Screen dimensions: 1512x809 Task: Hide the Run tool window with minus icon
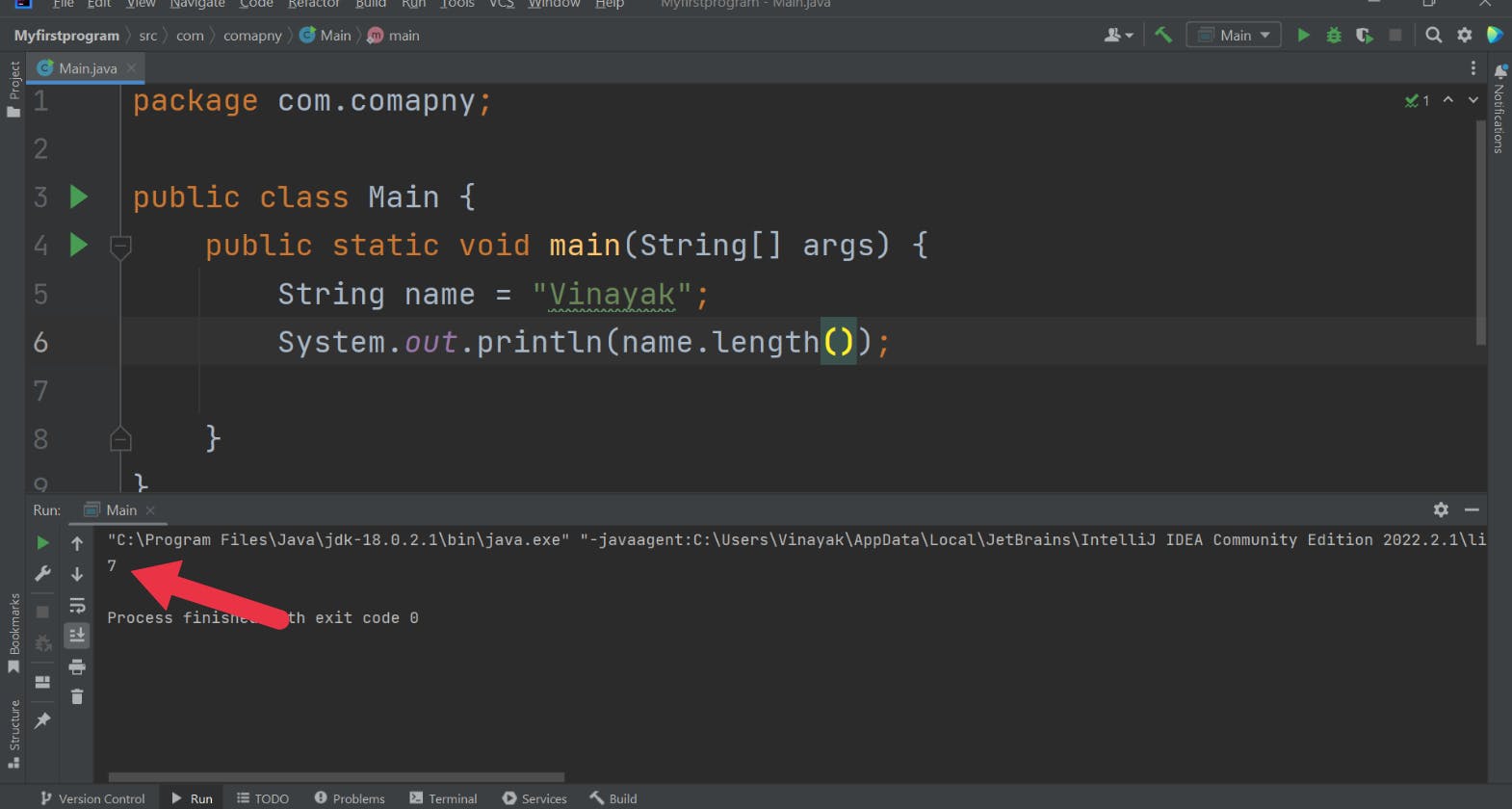[1472, 509]
